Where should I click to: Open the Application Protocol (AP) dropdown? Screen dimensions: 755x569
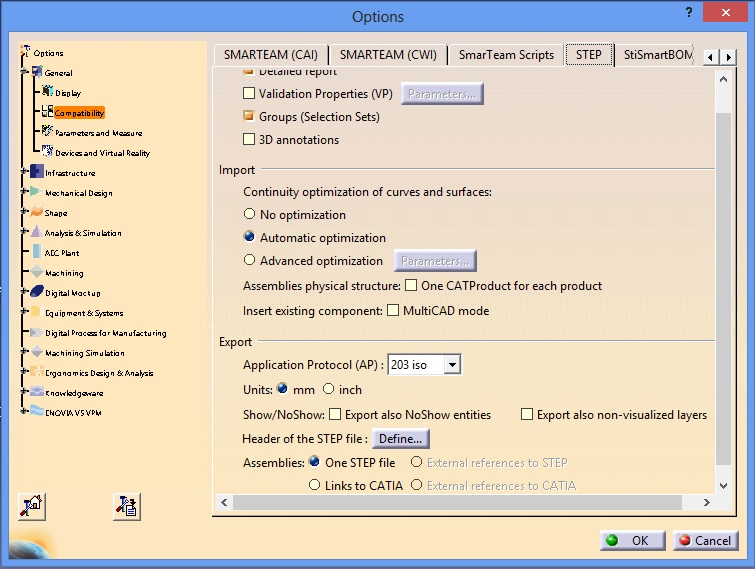tap(452, 364)
